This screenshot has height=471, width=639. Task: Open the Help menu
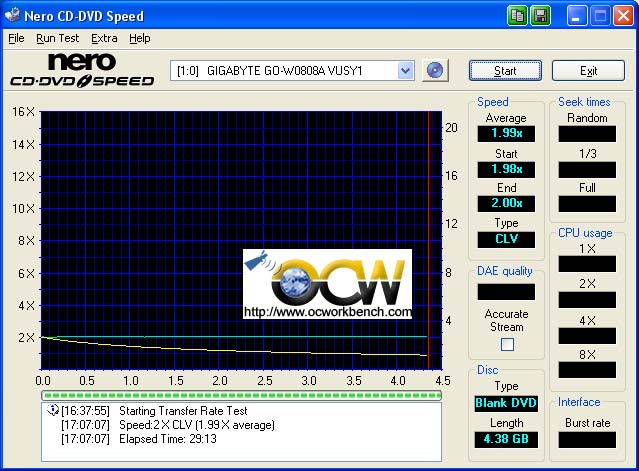140,38
